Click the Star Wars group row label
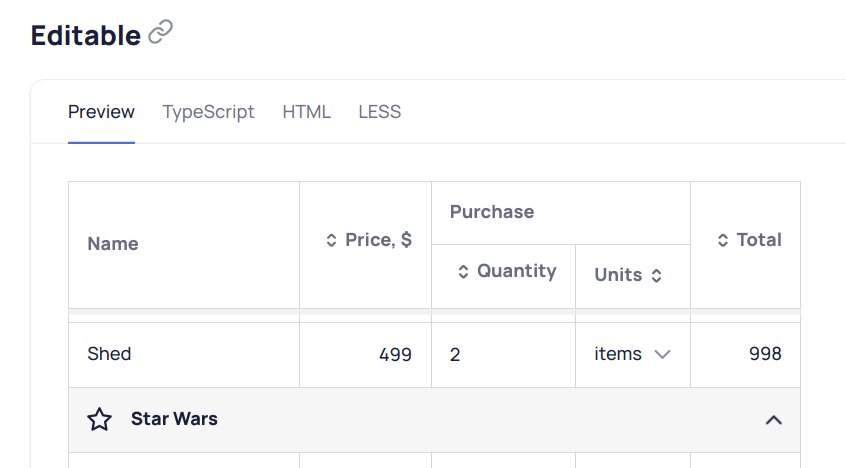The image size is (846, 468). [x=174, y=419]
